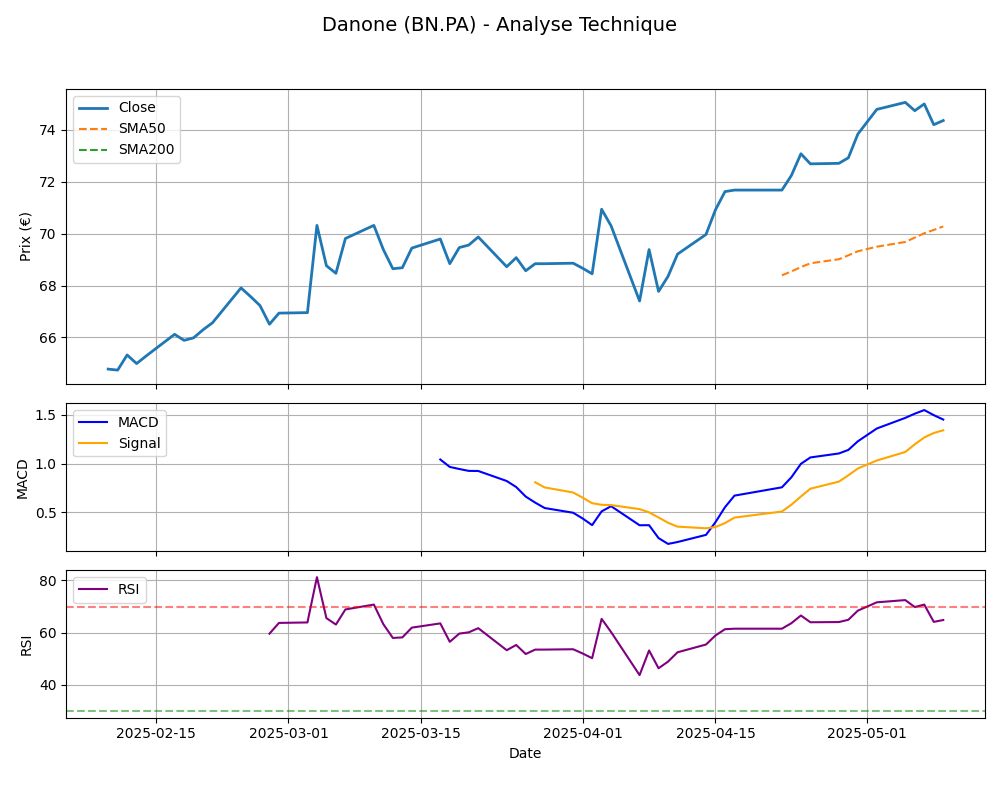Click the MACD axis tick '1.5'
This screenshot has height=800, width=1000.
pyautogui.click(x=45, y=416)
